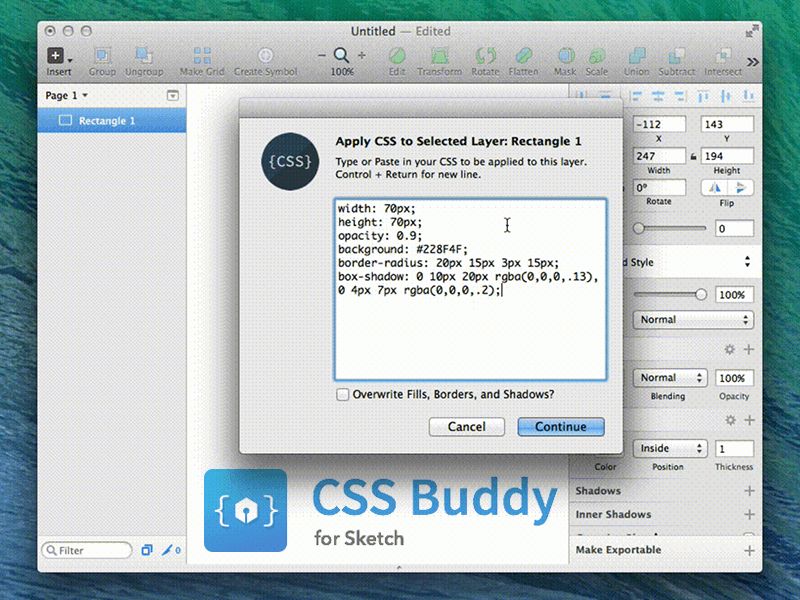Align layers to the top edge
This screenshot has width=800, height=600.
[x=703, y=96]
